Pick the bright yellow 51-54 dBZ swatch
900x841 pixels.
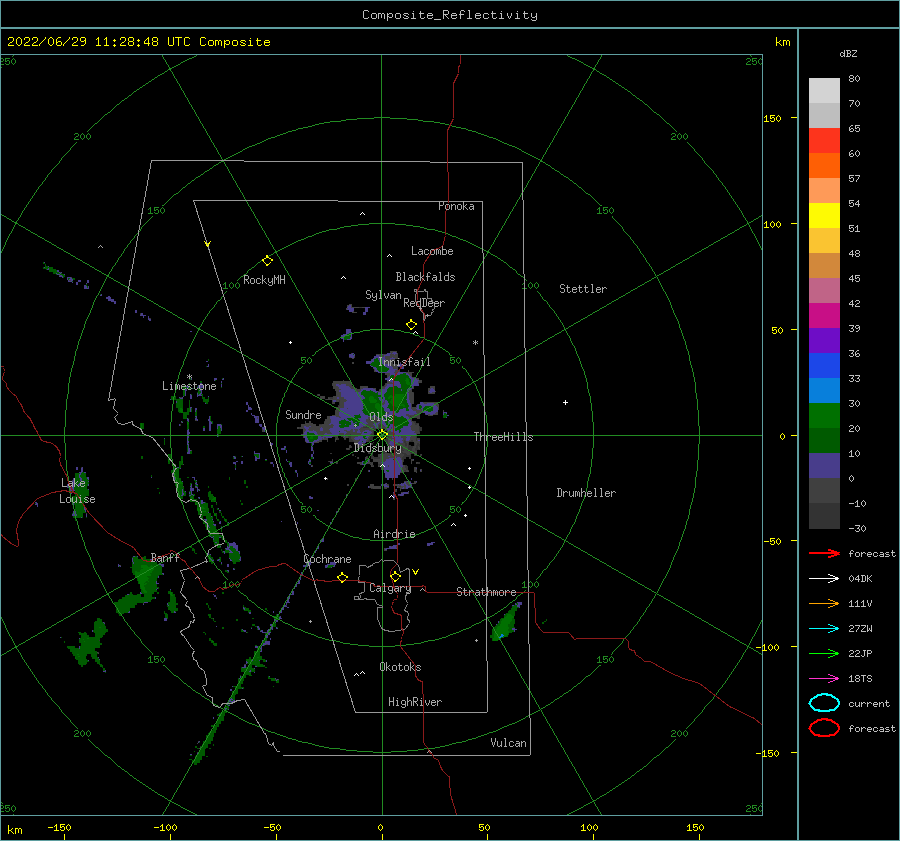pos(824,215)
